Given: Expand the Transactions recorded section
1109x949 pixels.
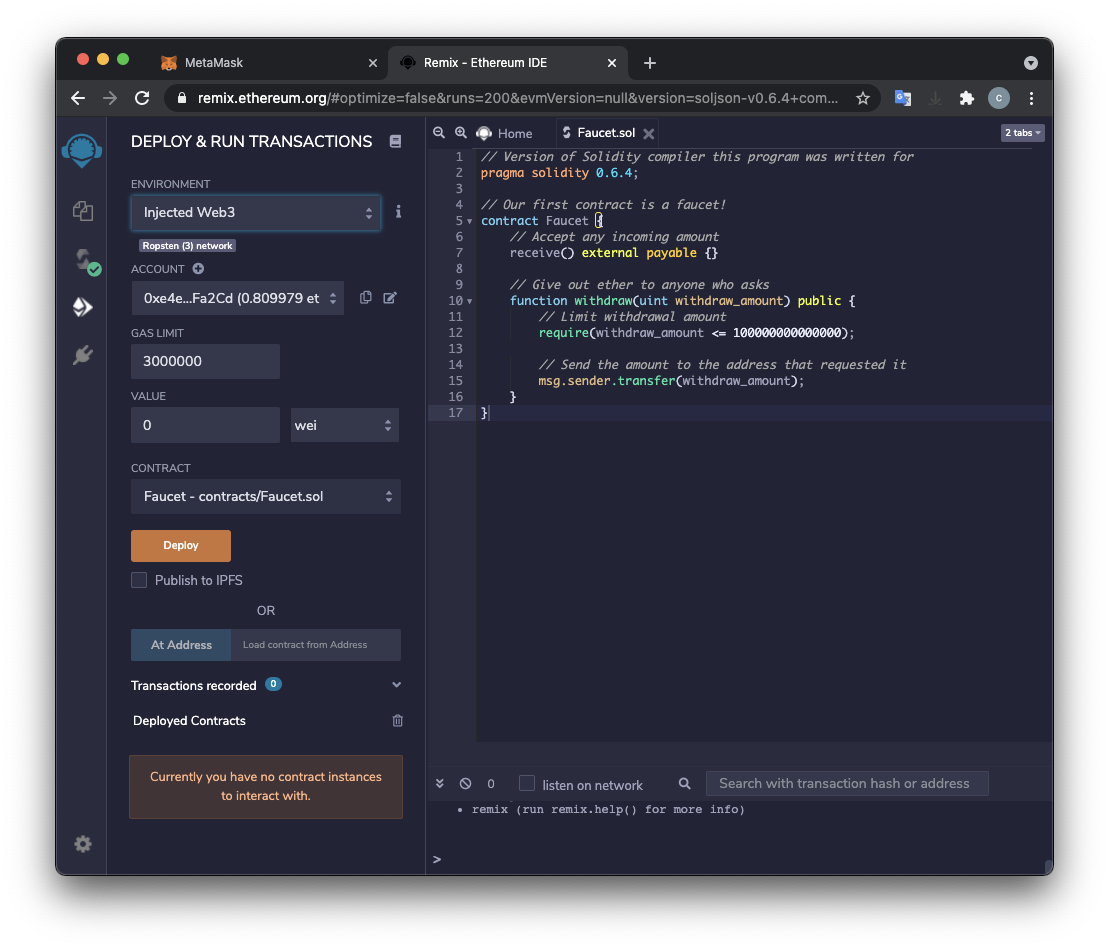Looking at the screenshot, I should 396,686.
